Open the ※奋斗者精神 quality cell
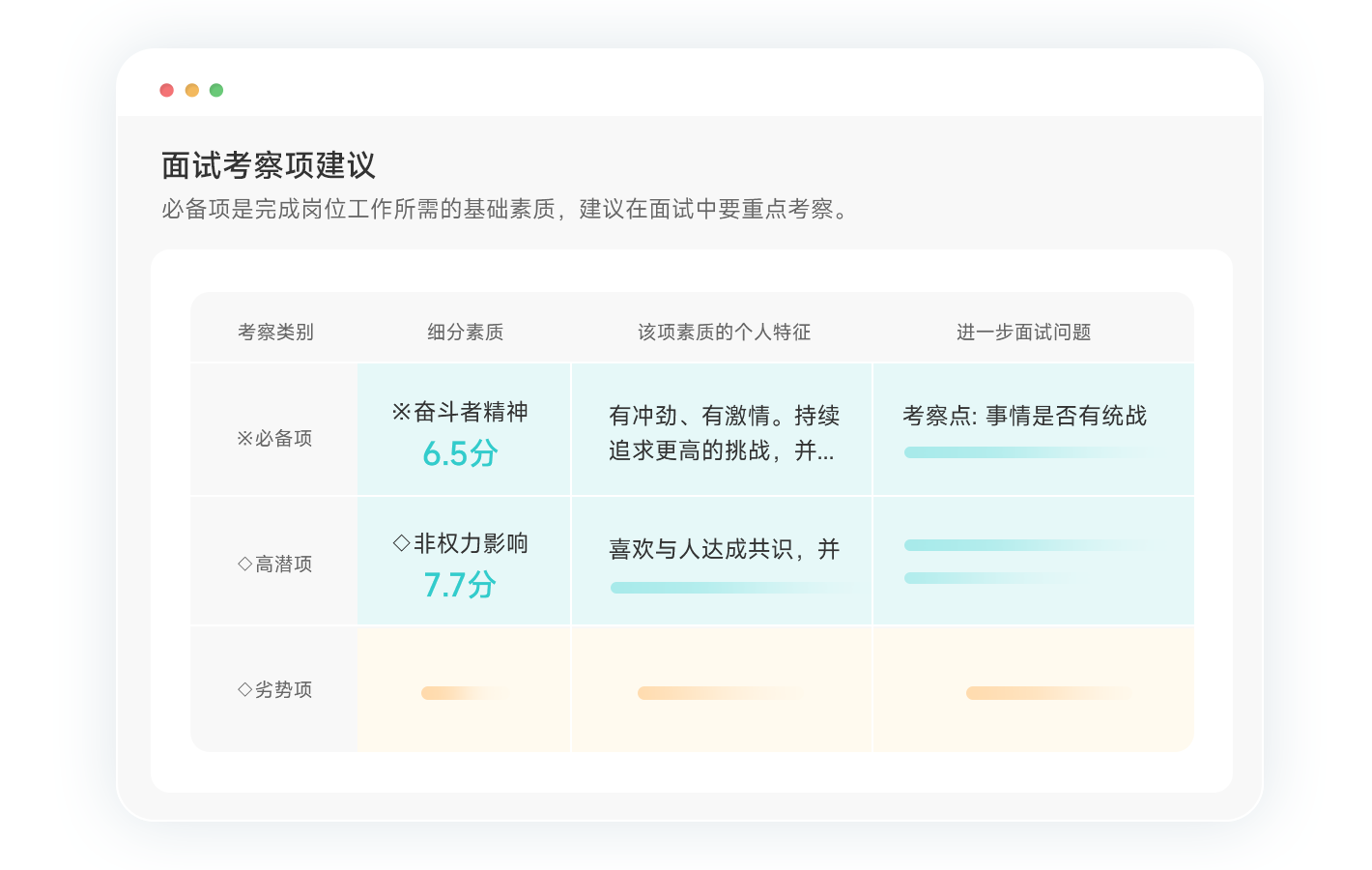The width and height of the screenshot is (1372, 870). tap(460, 413)
